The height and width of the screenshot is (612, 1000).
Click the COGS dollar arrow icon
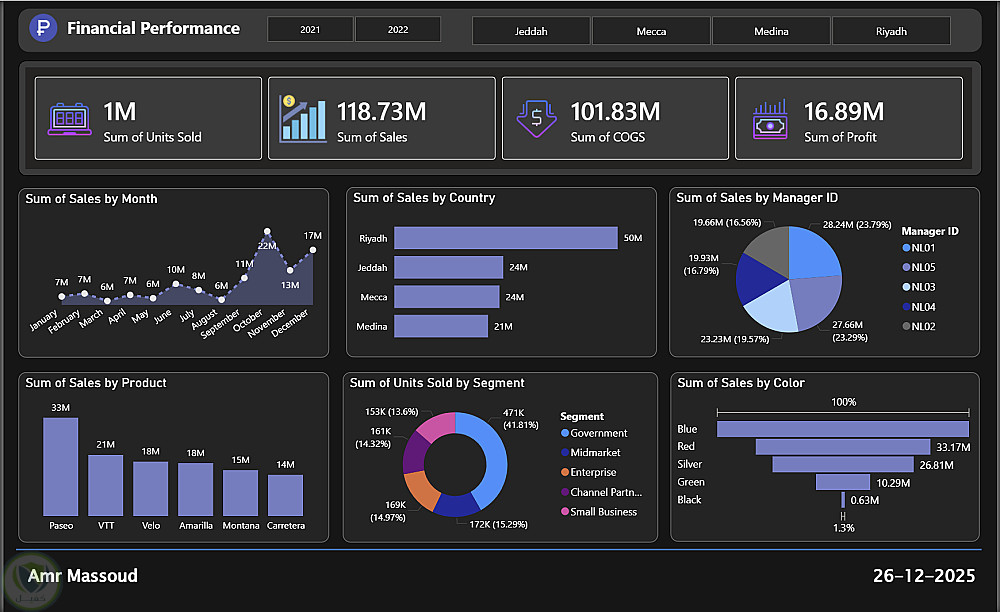(x=536, y=119)
